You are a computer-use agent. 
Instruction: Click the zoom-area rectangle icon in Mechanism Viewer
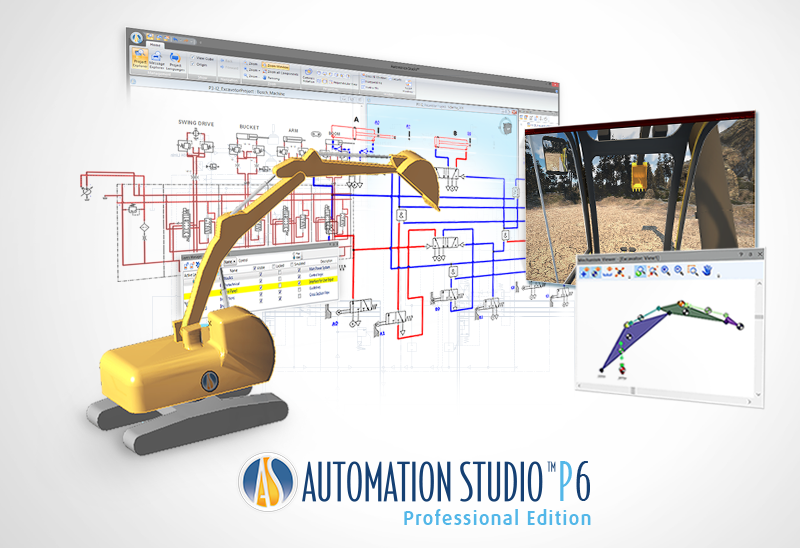click(x=693, y=270)
